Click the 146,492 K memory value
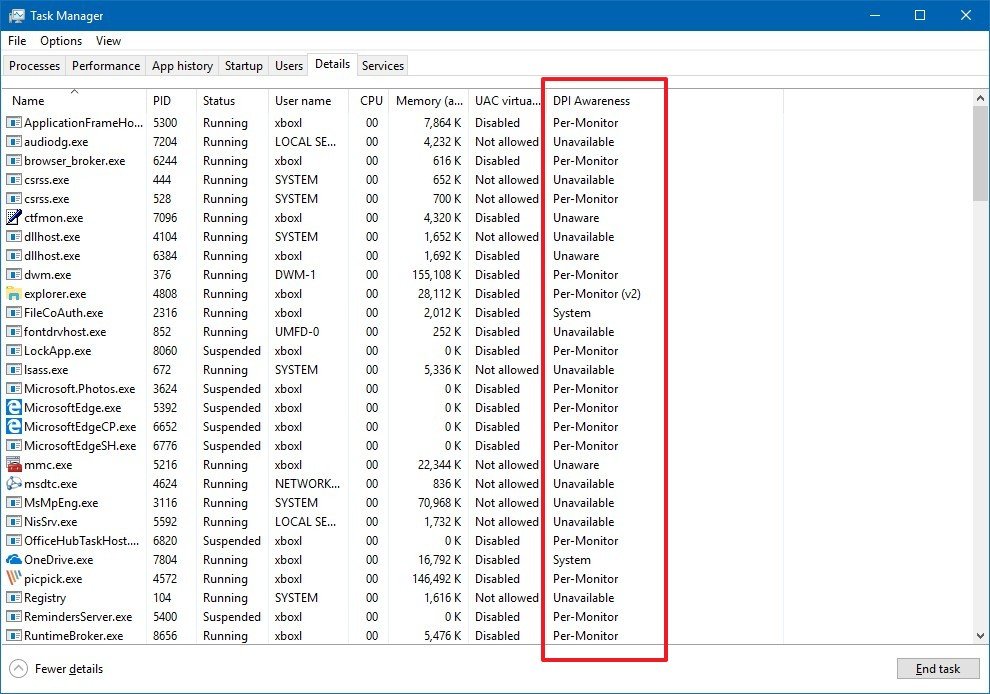This screenshot has height=694, width=990. (x=436, y=578)
